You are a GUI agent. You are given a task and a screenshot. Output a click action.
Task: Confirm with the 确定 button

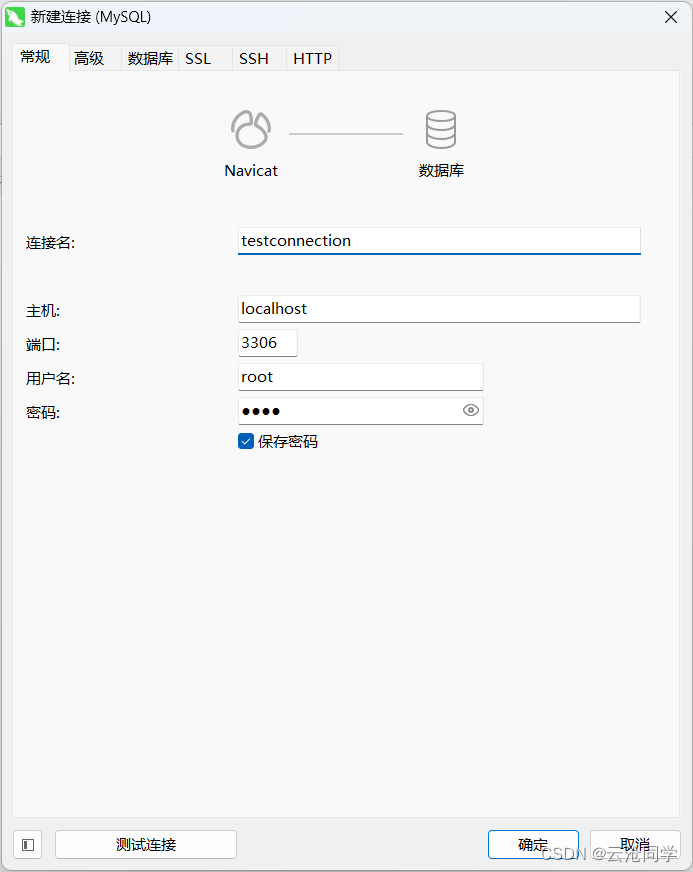coord(533,845)
